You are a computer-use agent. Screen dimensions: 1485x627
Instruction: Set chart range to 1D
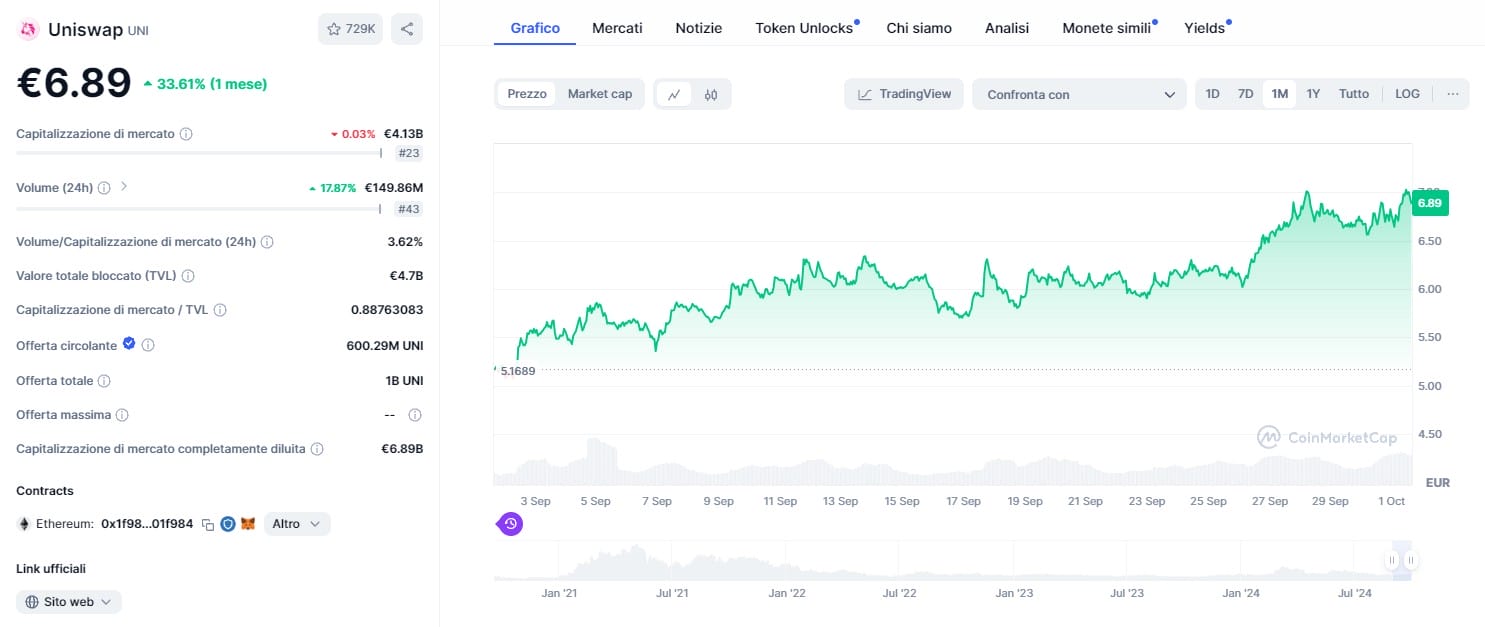[x=1212, y=94]
